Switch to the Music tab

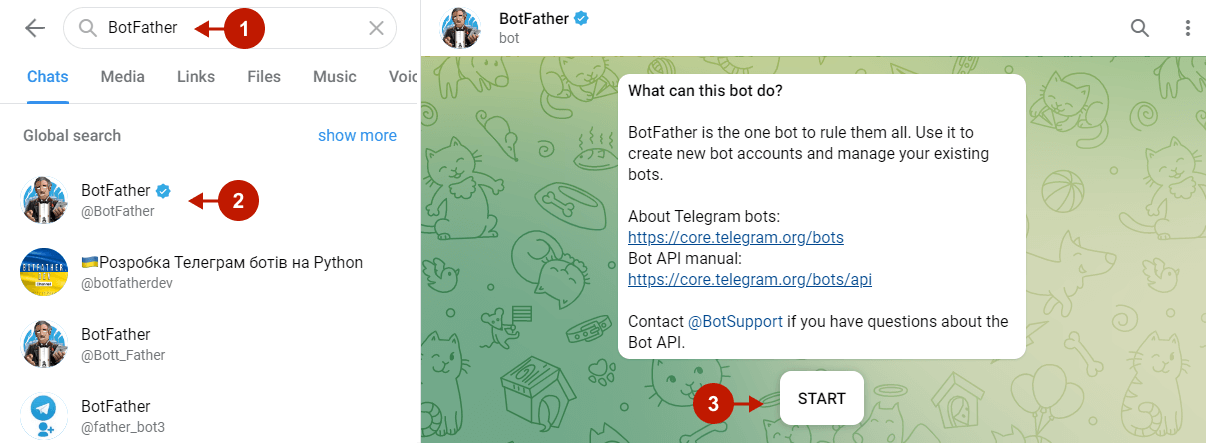coord(334,77)
